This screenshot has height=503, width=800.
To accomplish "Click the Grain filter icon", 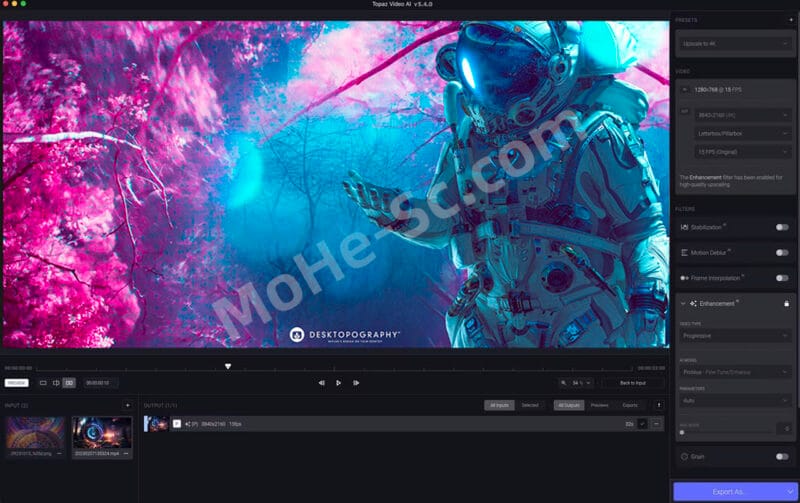I will [684, 457].
